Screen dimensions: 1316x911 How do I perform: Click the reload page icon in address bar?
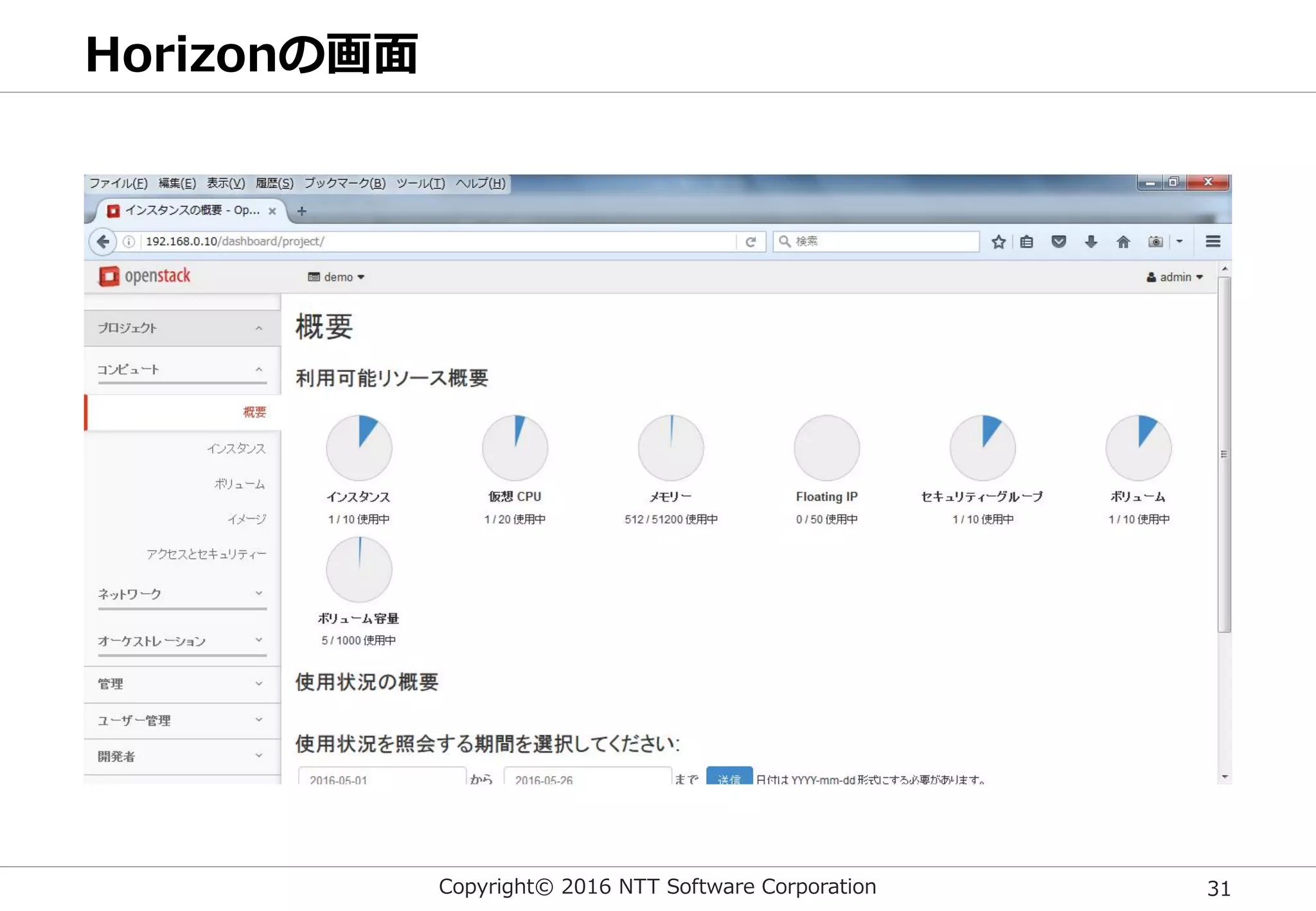750,242
